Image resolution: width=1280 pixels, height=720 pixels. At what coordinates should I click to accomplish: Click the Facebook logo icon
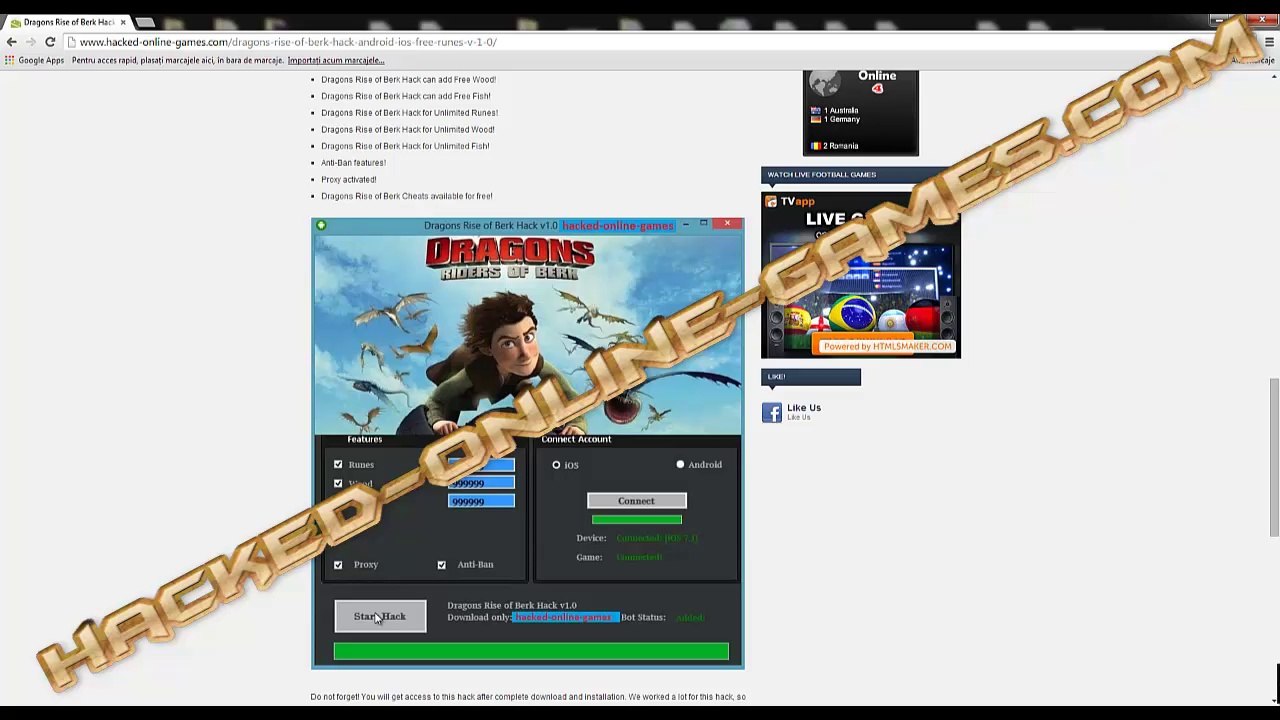coord(772,412)
